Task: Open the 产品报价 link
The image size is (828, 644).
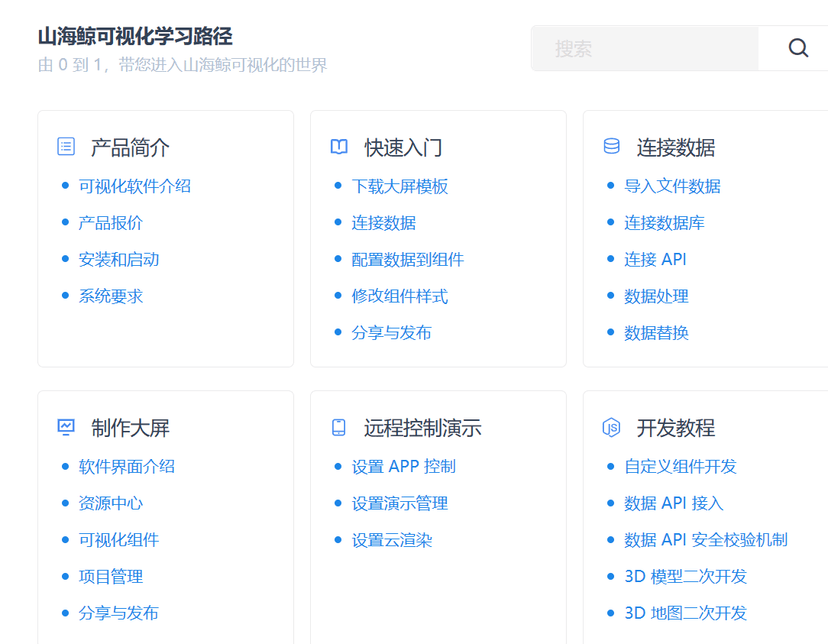Action: coord(111,223)
